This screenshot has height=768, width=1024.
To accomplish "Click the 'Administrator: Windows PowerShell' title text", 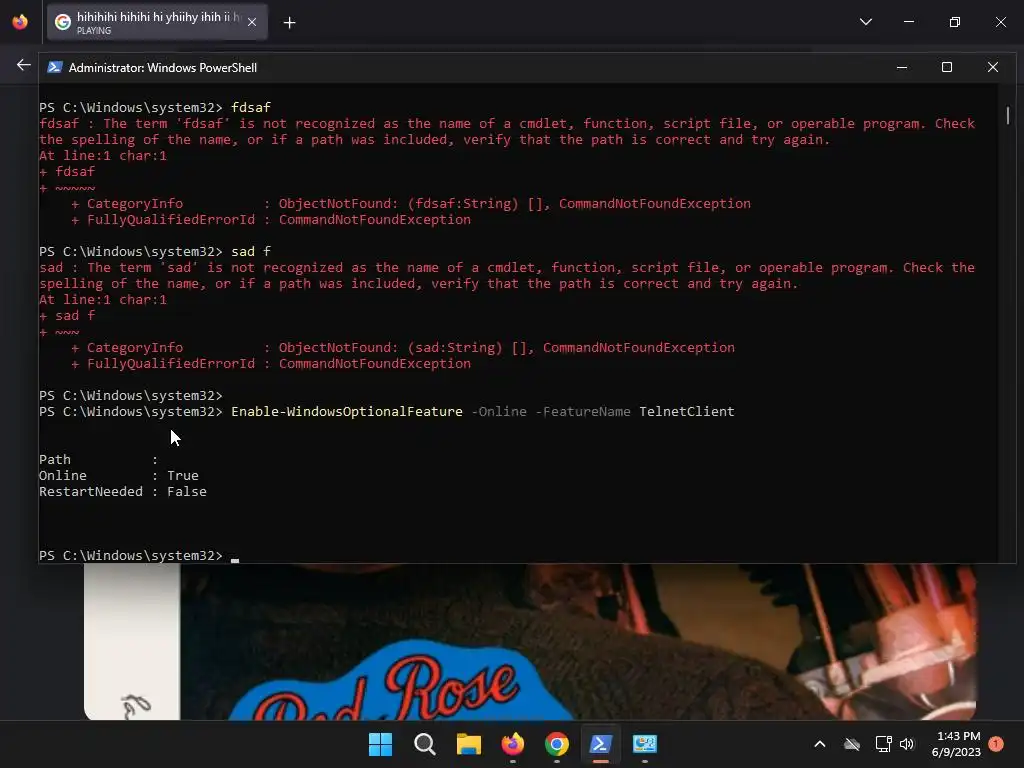I will [x=163, y=68].
